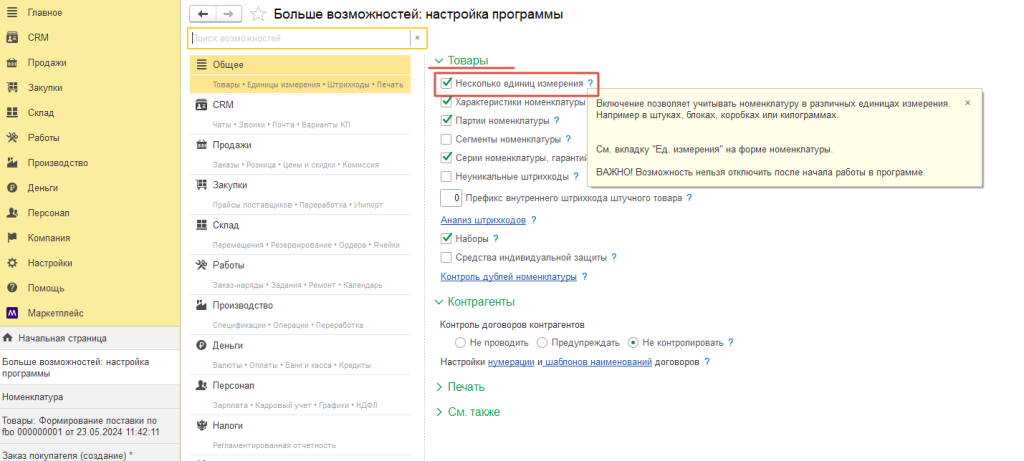Select Производство category in settings list

[x=300, y=315]
